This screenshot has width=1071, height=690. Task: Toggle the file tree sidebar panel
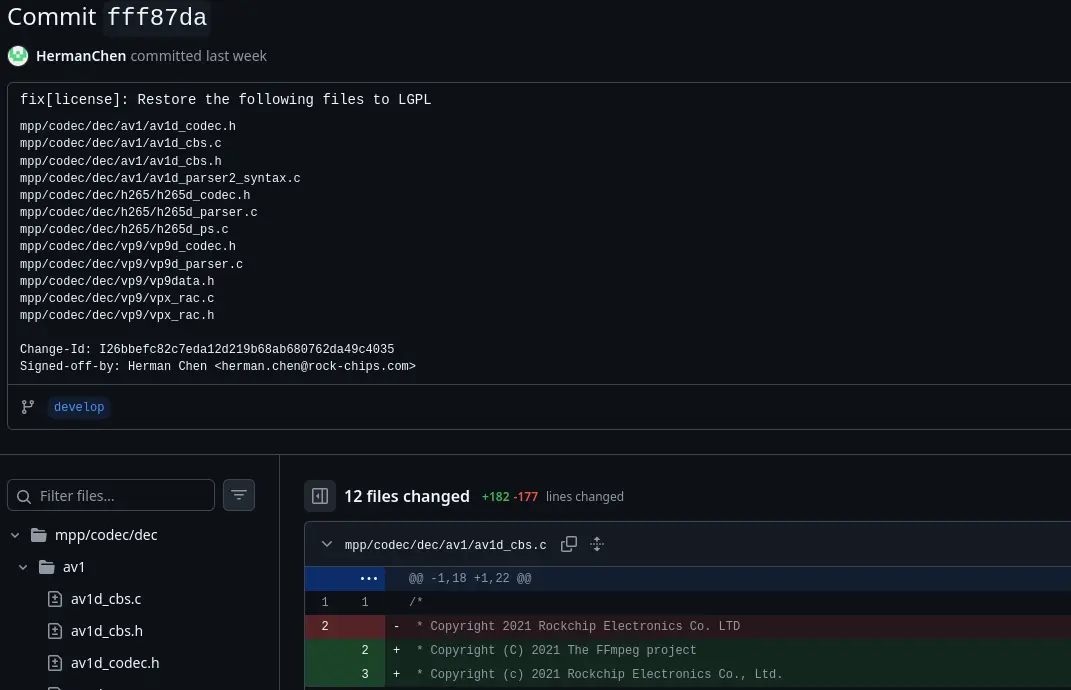coord(320,496)
